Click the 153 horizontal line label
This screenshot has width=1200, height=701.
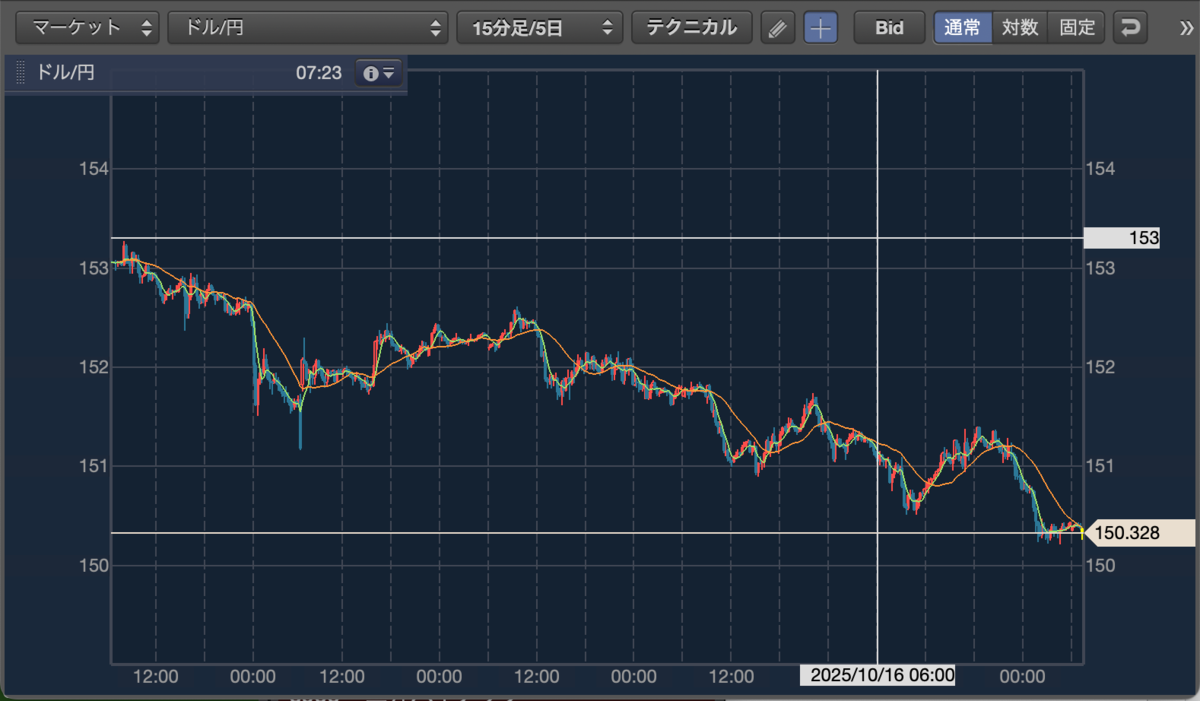pos(1122,238)
